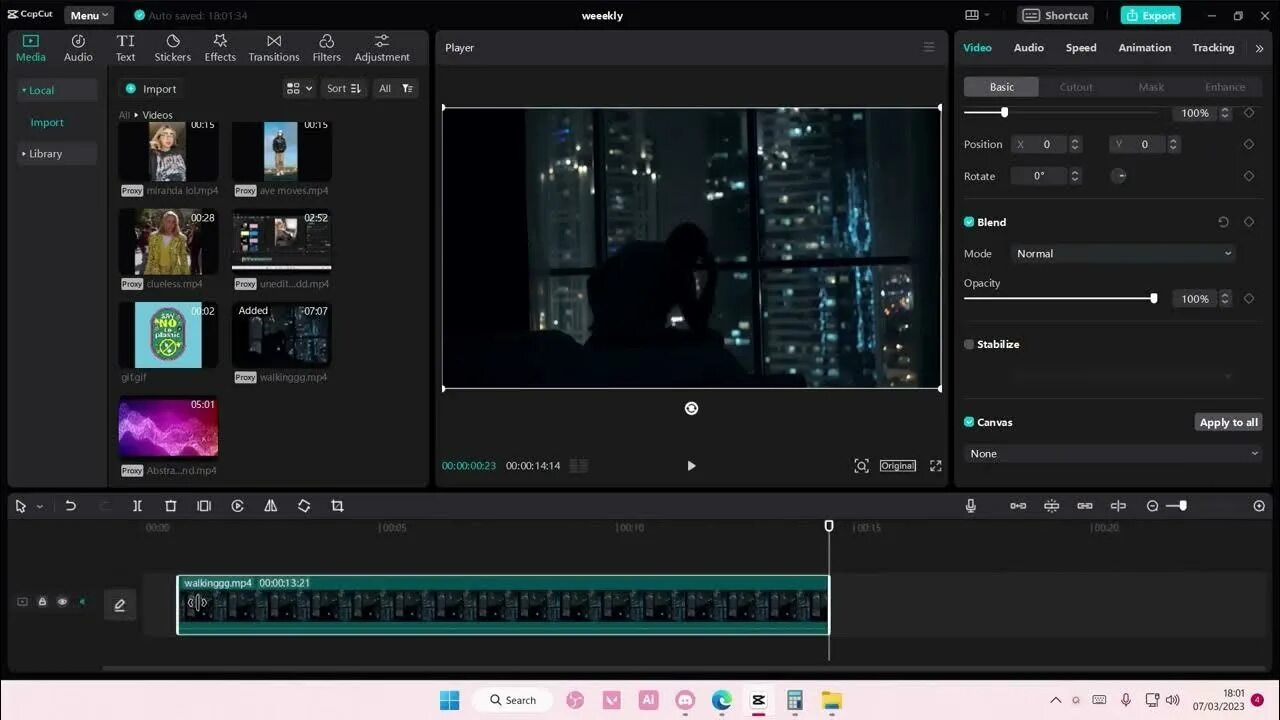This screenshot has height=720, width=1280.
Task: Click the Undo icon above the timeline
Action: (x=70, y=506)
